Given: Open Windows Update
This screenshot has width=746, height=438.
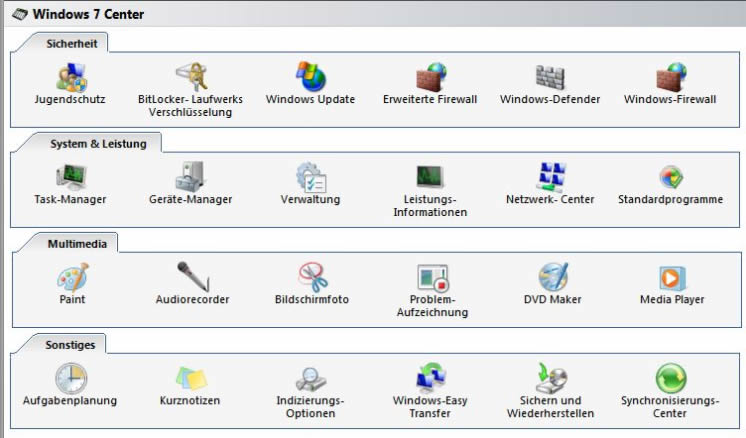Looking at the screenshot, I should (310, 77).
